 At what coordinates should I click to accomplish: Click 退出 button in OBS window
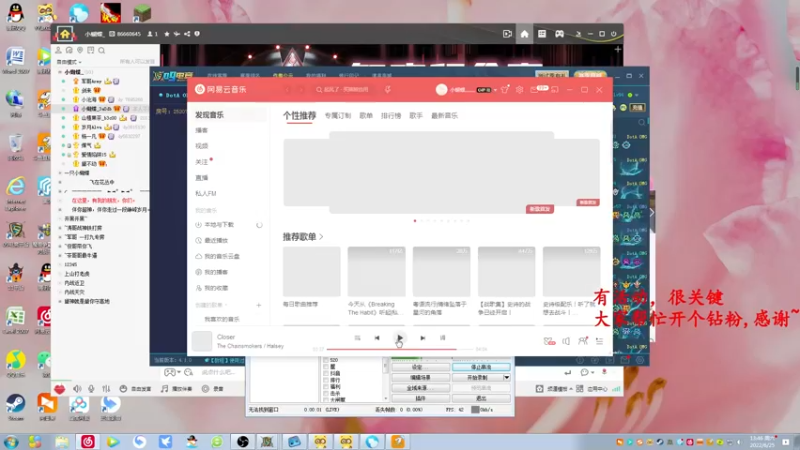481,398
